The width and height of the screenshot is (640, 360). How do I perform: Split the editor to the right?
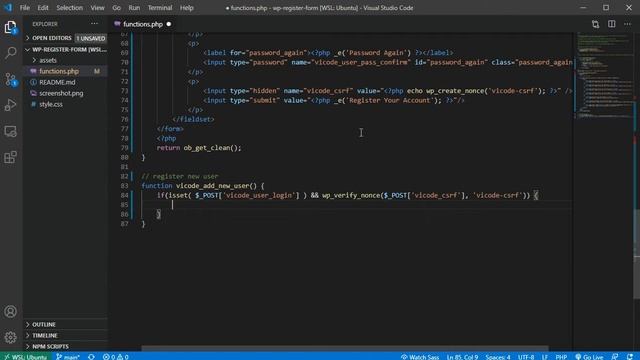click(x=611, y=24)
